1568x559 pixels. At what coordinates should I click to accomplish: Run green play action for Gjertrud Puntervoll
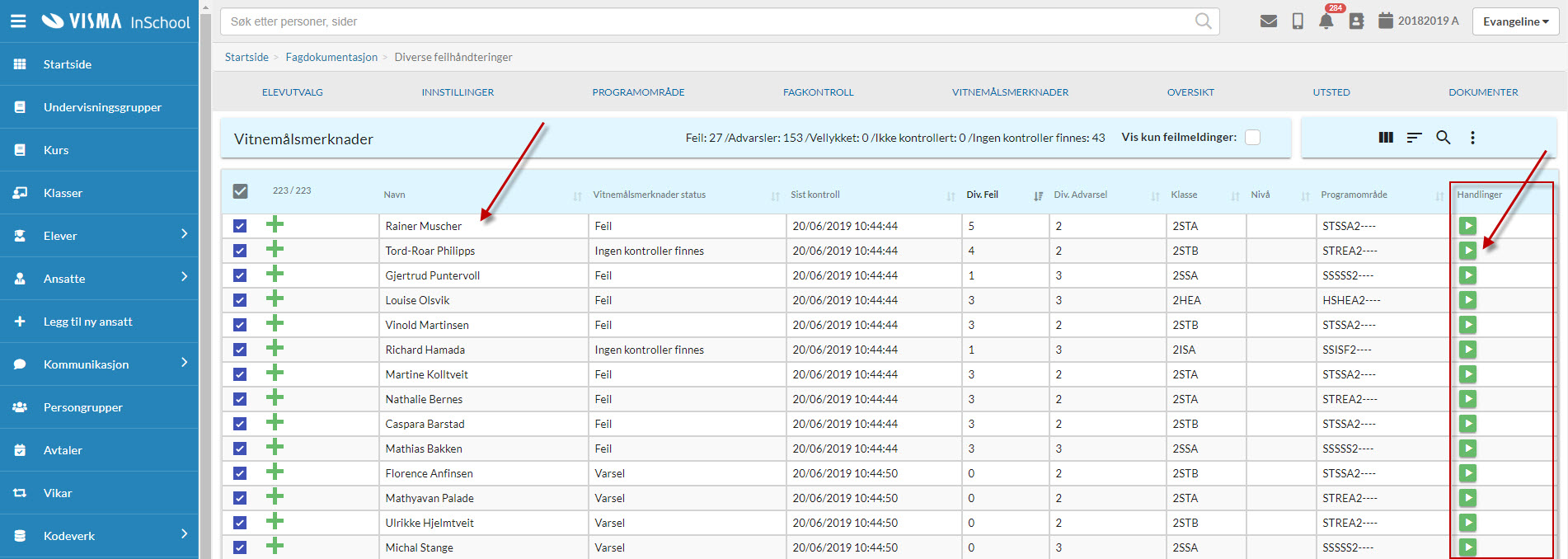[1467, 275]
